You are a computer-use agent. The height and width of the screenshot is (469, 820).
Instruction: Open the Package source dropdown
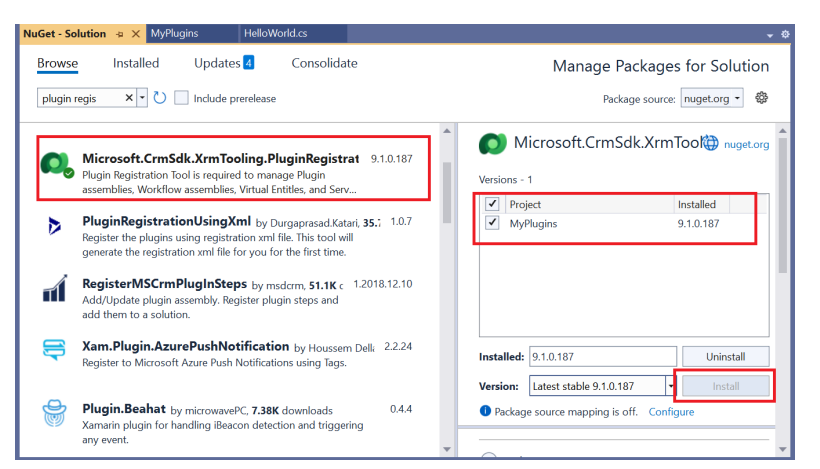pyautogui.click(x=712, y=98)
